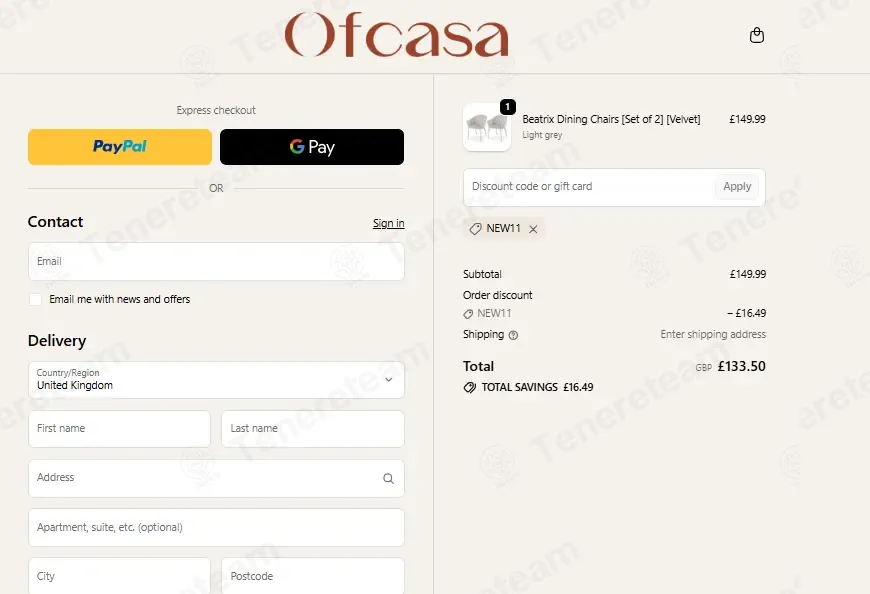870x594 pixels.
Task: Apply the discount code
Action: (x=737, y=187)
